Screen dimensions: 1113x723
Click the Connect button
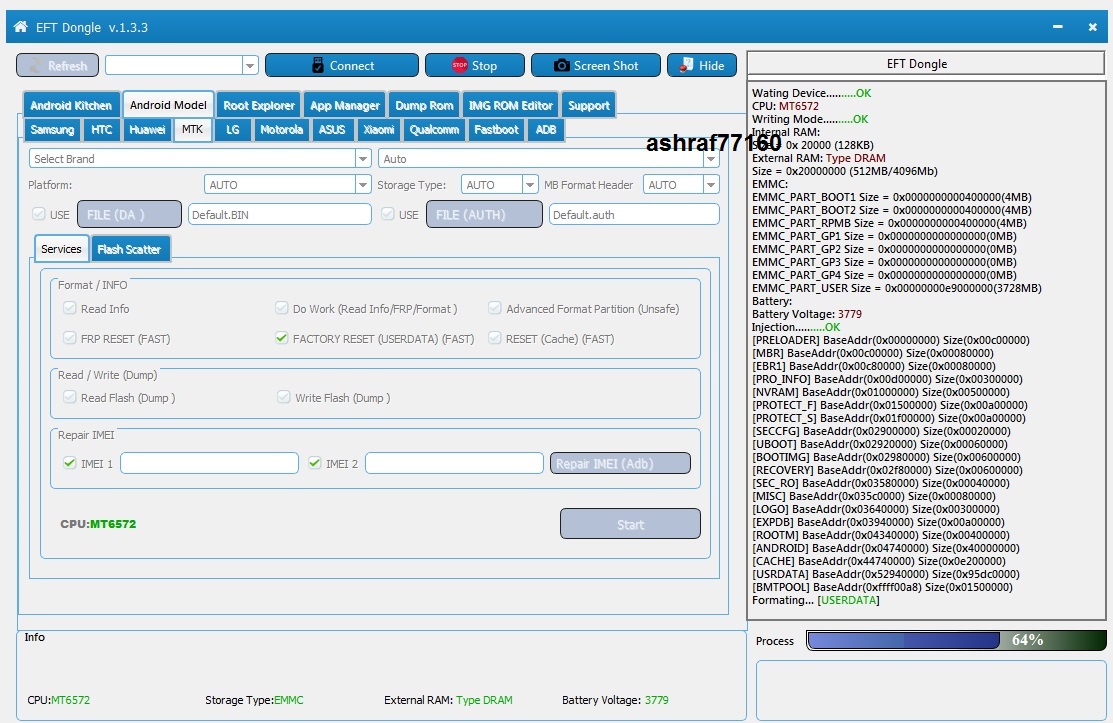coord(342,65)
